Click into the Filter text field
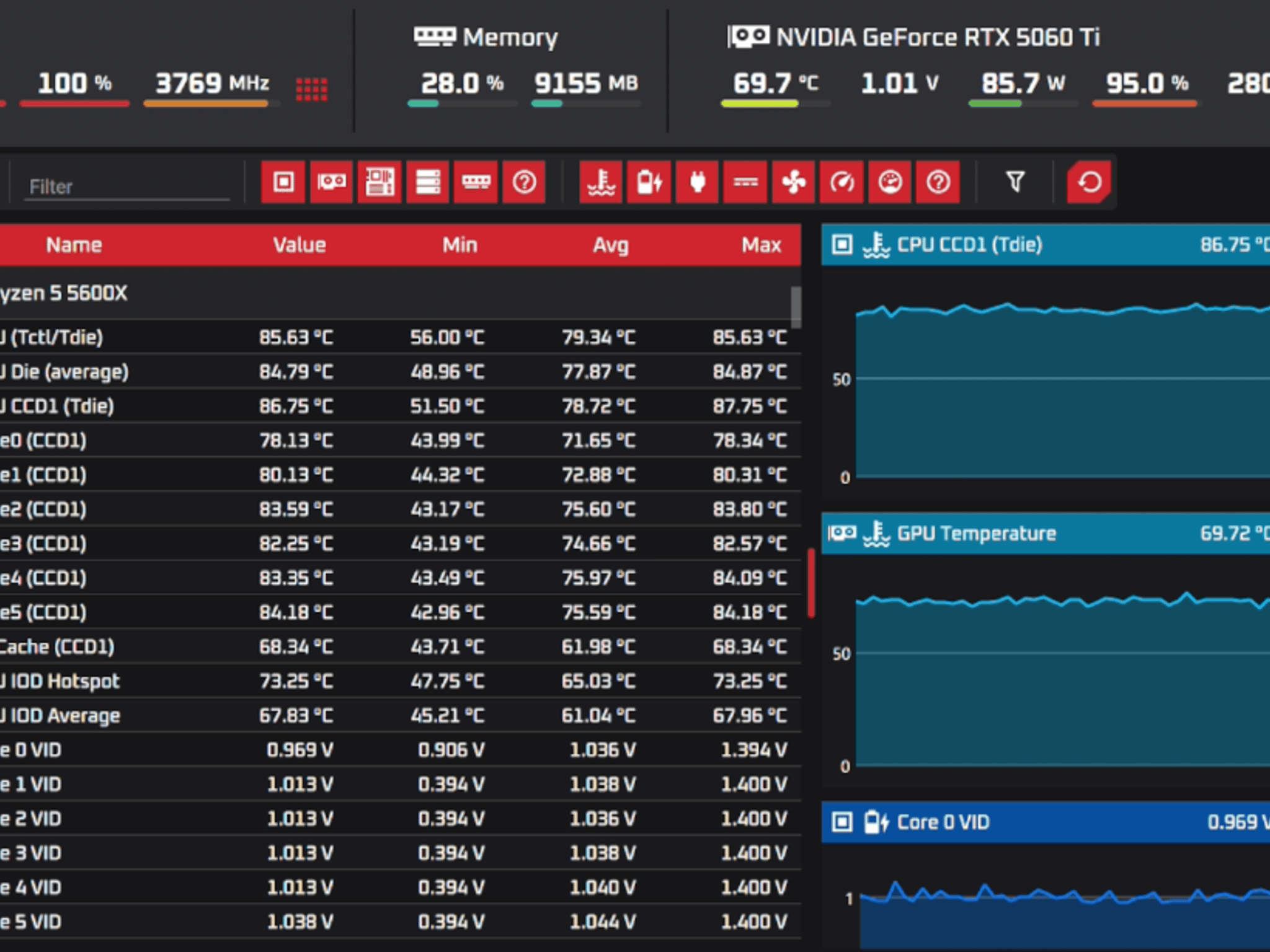The image size is (1270, 952). [x=128, y=187]
